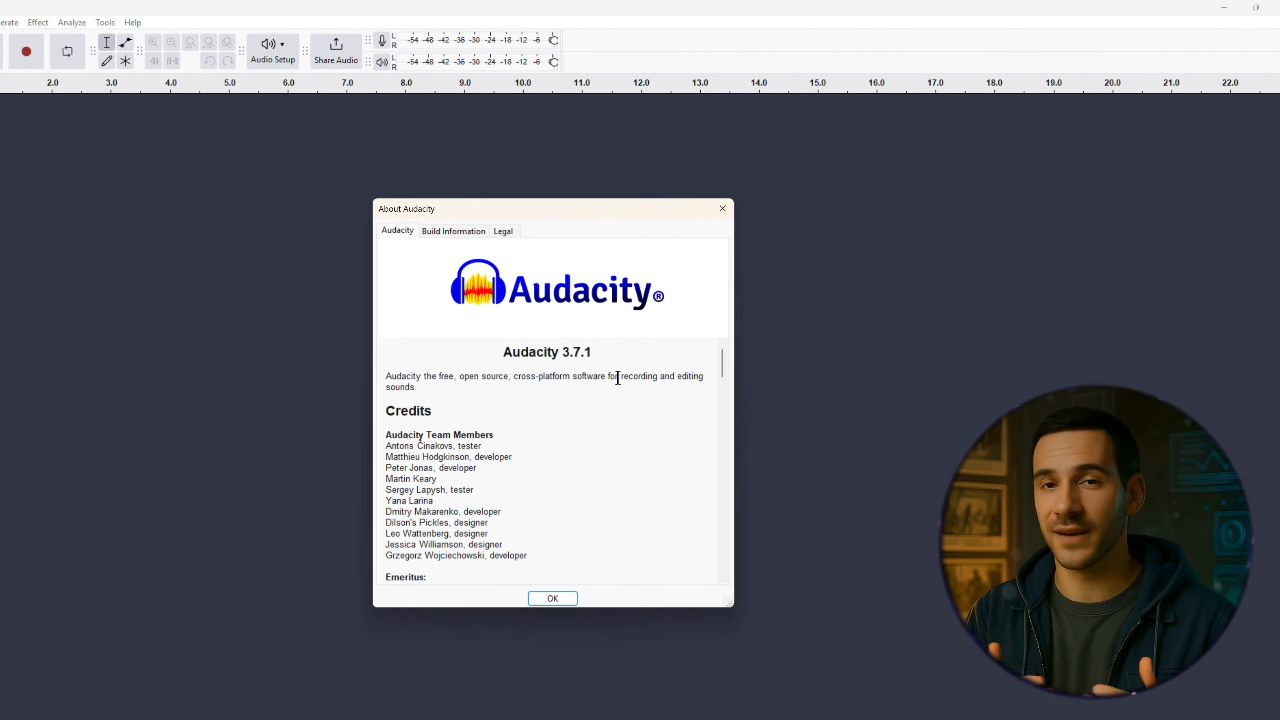Open the Effect menu

click(x=38, y=22)
